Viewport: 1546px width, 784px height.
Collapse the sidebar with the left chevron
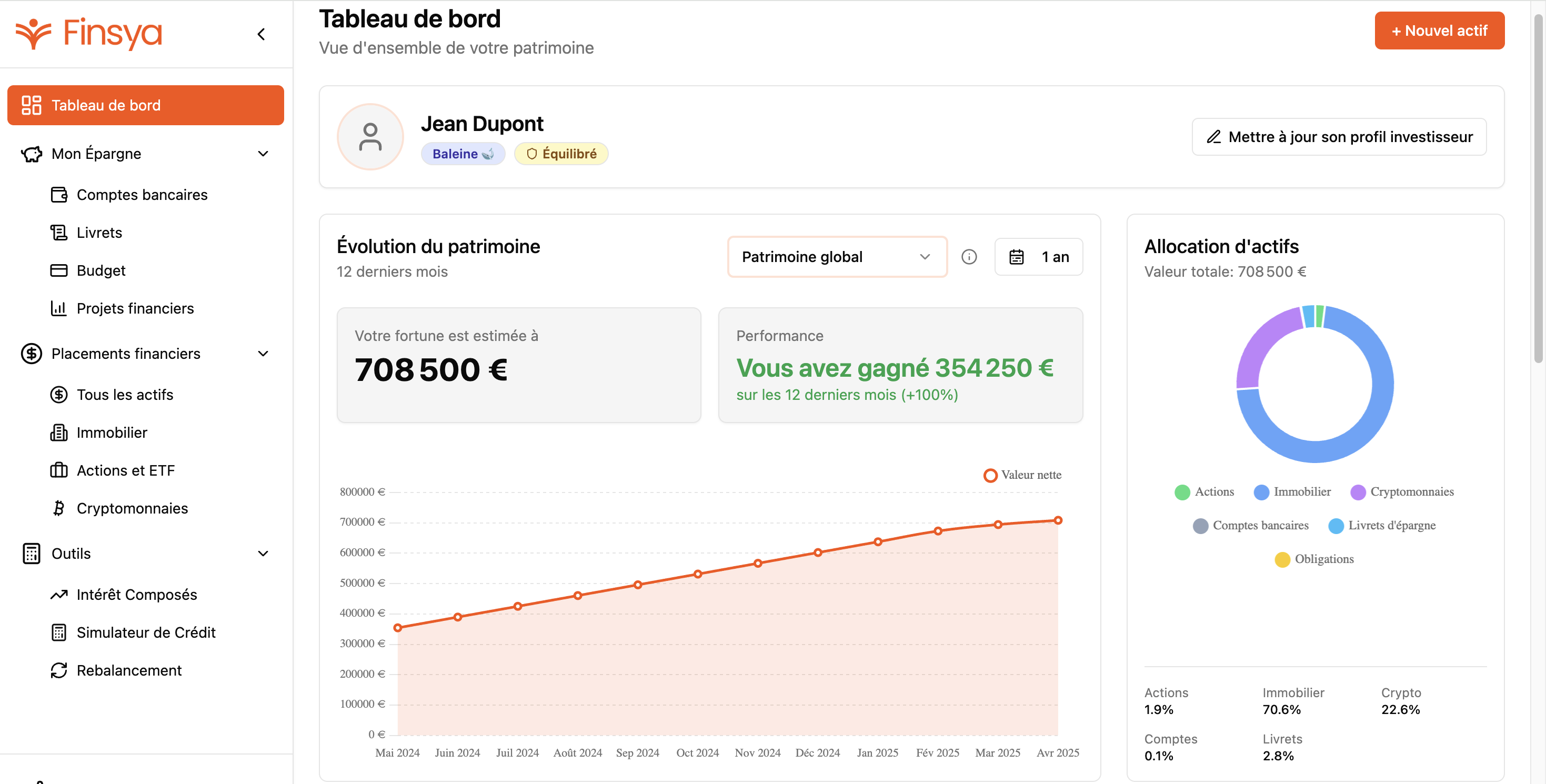click(261, 34)
